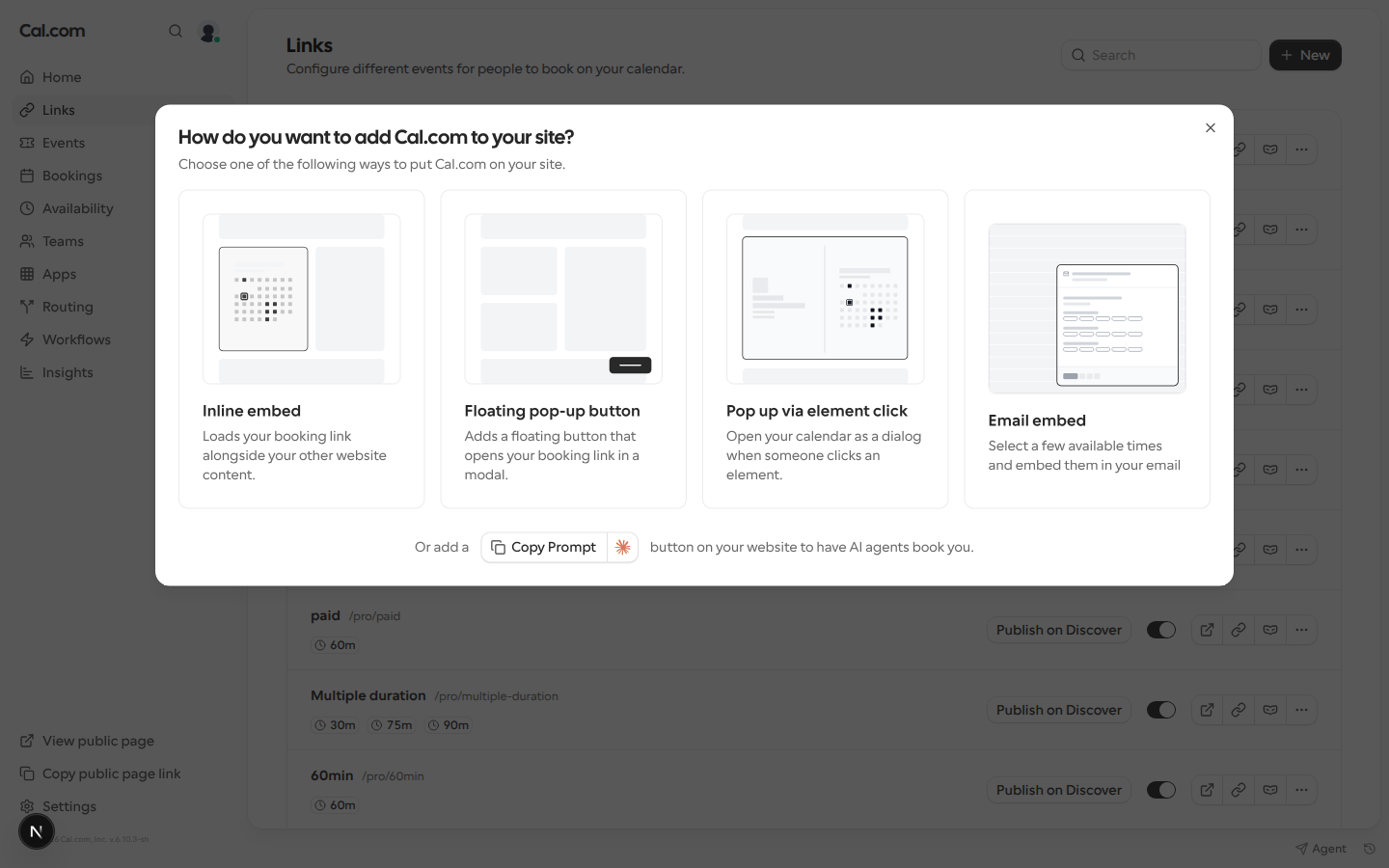Open more options for 60min event

1302,790
